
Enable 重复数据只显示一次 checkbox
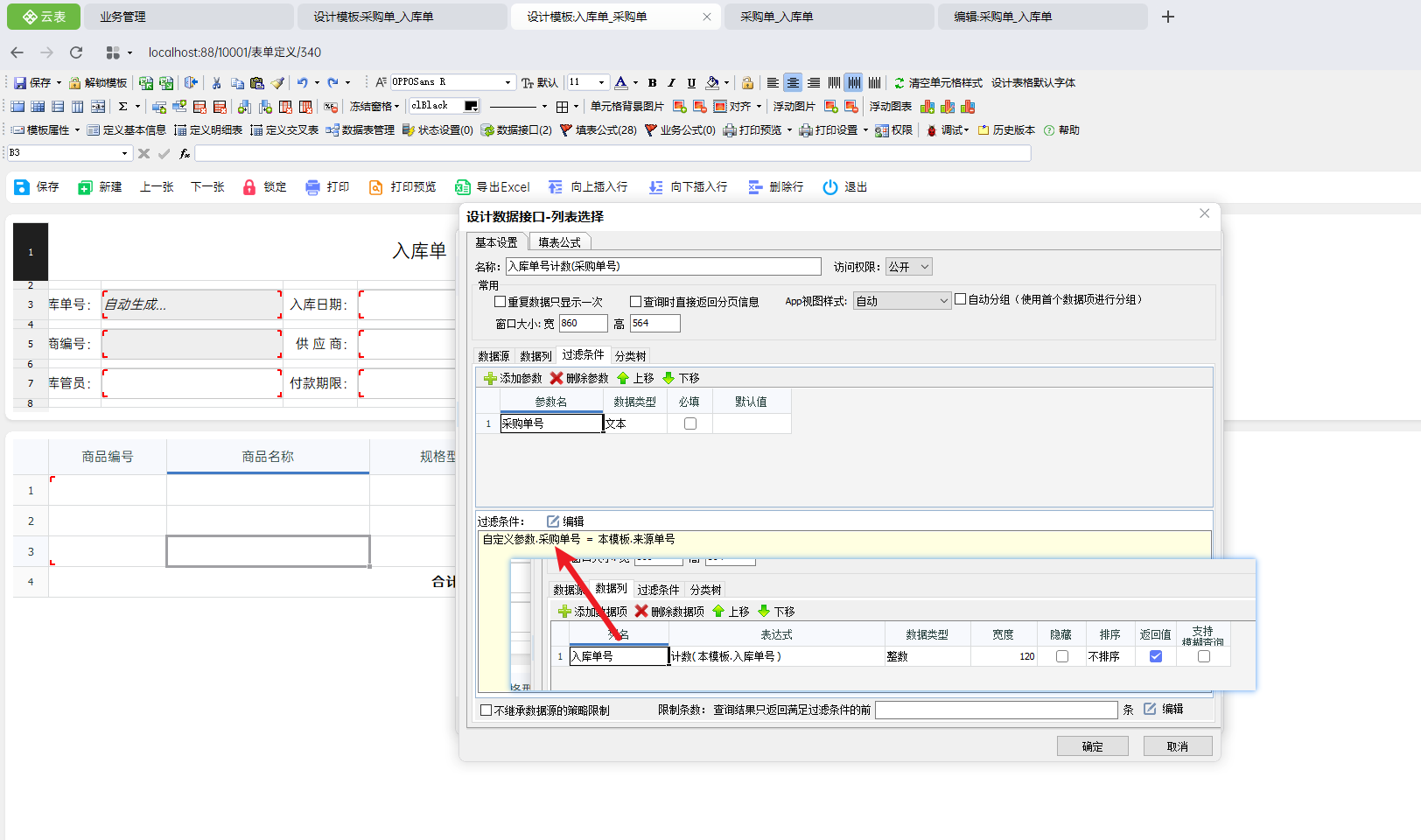click(x=500, y=302)
